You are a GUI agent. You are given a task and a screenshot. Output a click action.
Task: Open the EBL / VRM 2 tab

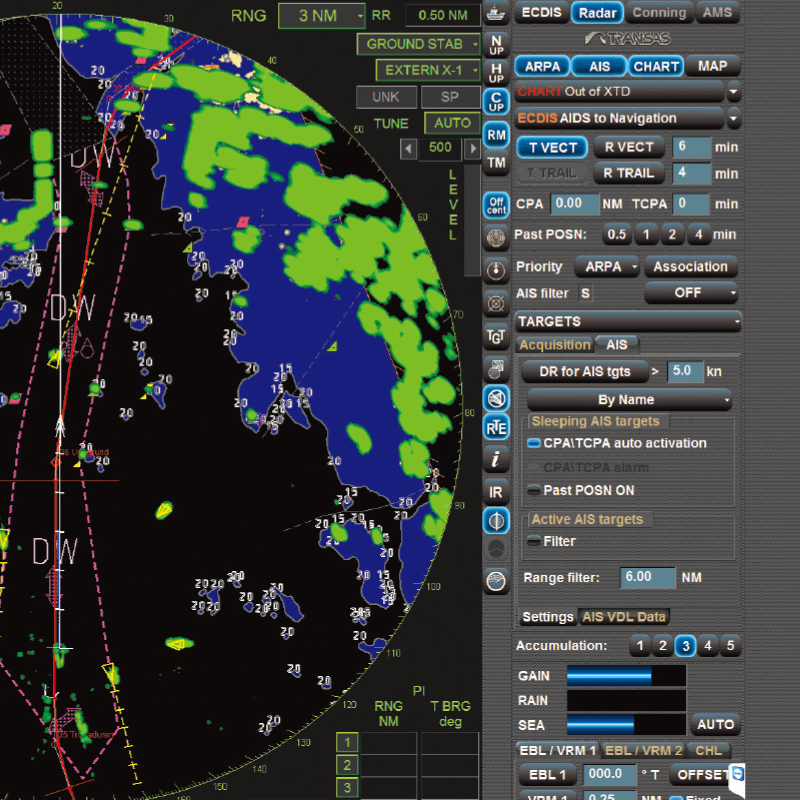(x=644, y=750)
